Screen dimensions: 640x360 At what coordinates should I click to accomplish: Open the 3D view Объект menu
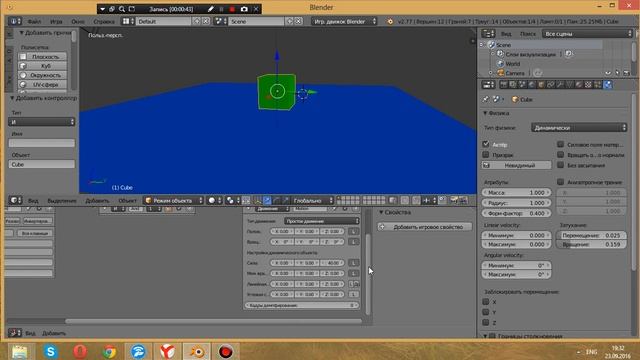coord(127,200)
